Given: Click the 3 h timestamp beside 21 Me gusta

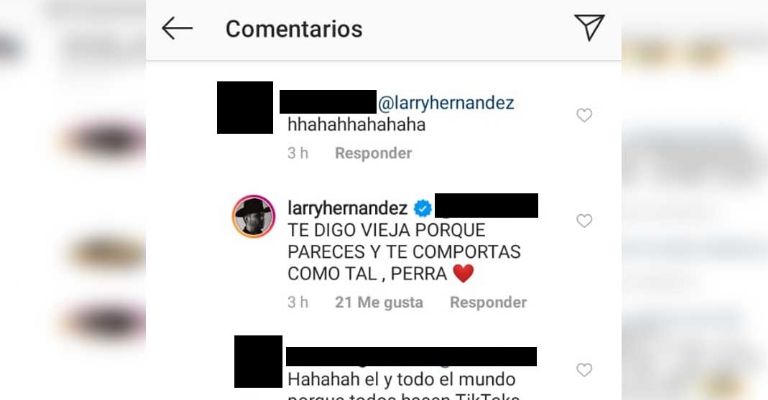Looking at the screenshot, I should (x=298, y=303).
